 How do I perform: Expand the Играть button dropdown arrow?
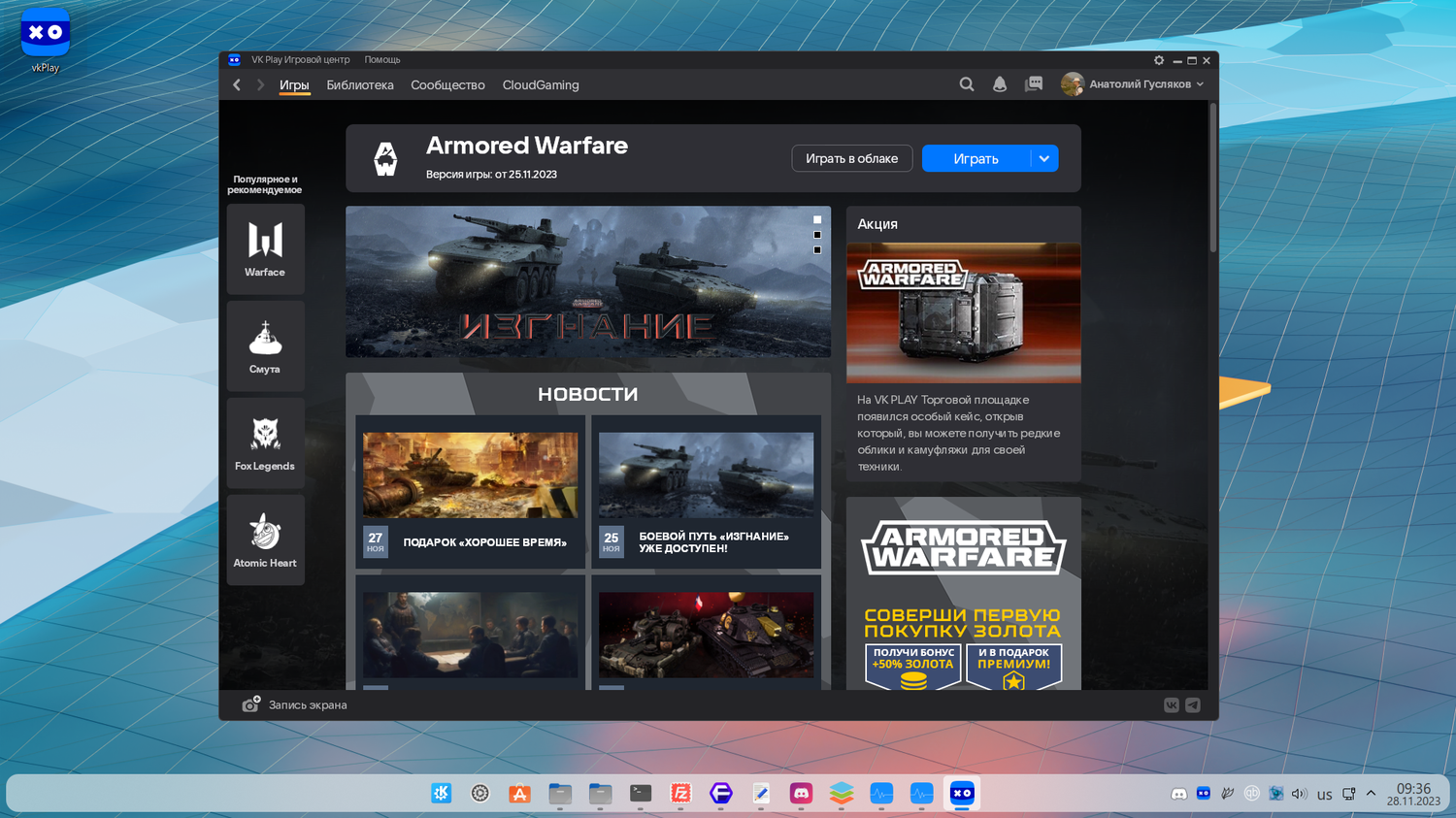[1044, 158]
